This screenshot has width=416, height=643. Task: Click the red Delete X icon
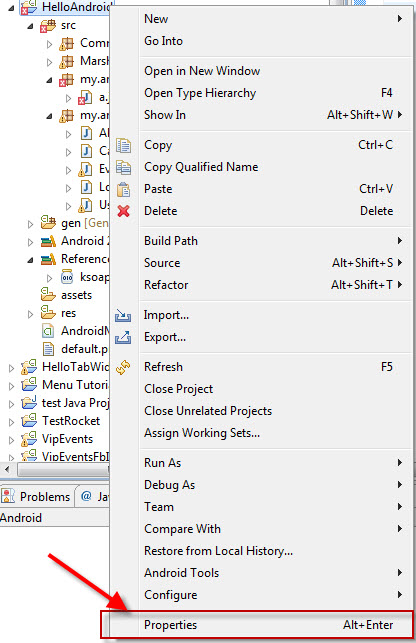point(123,211)
